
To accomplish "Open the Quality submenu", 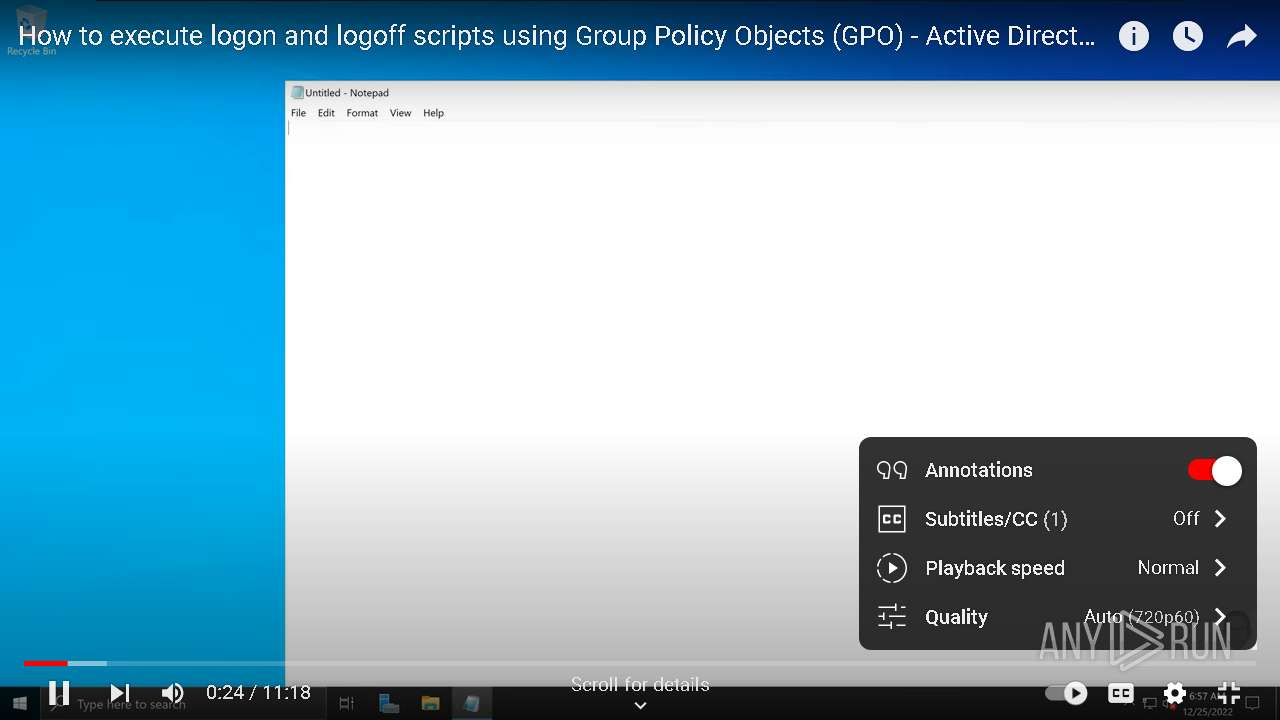I will pyautogui.click(x=1058, y=617).
